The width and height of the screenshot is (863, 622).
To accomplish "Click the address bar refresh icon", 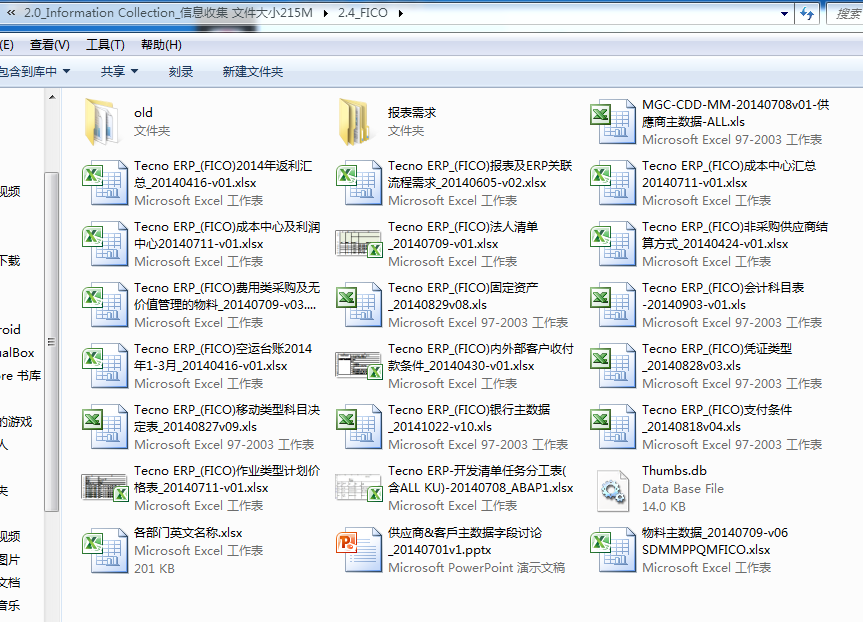I will tap(807, 13).
